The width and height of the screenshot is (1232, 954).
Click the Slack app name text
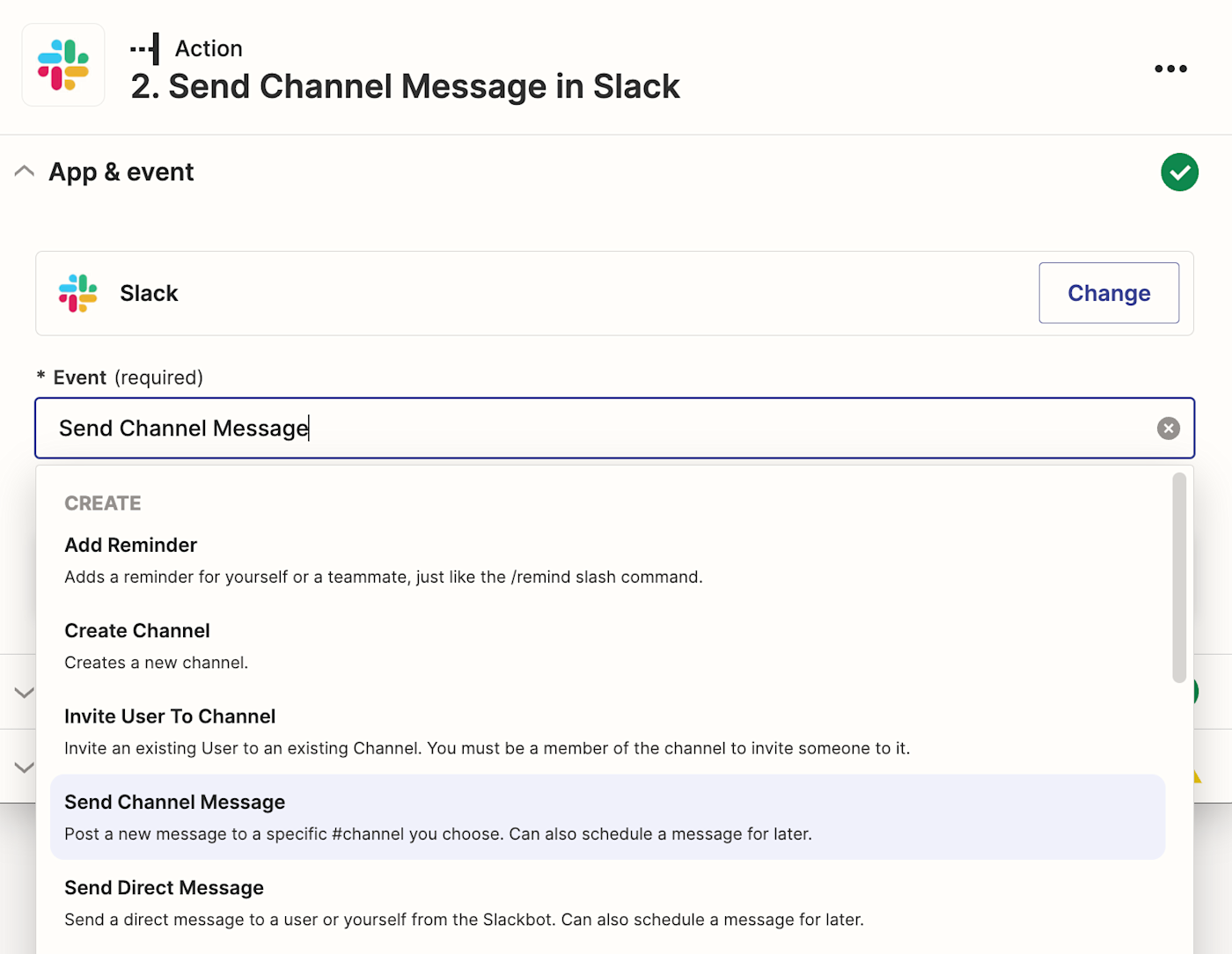coord(149,293)
